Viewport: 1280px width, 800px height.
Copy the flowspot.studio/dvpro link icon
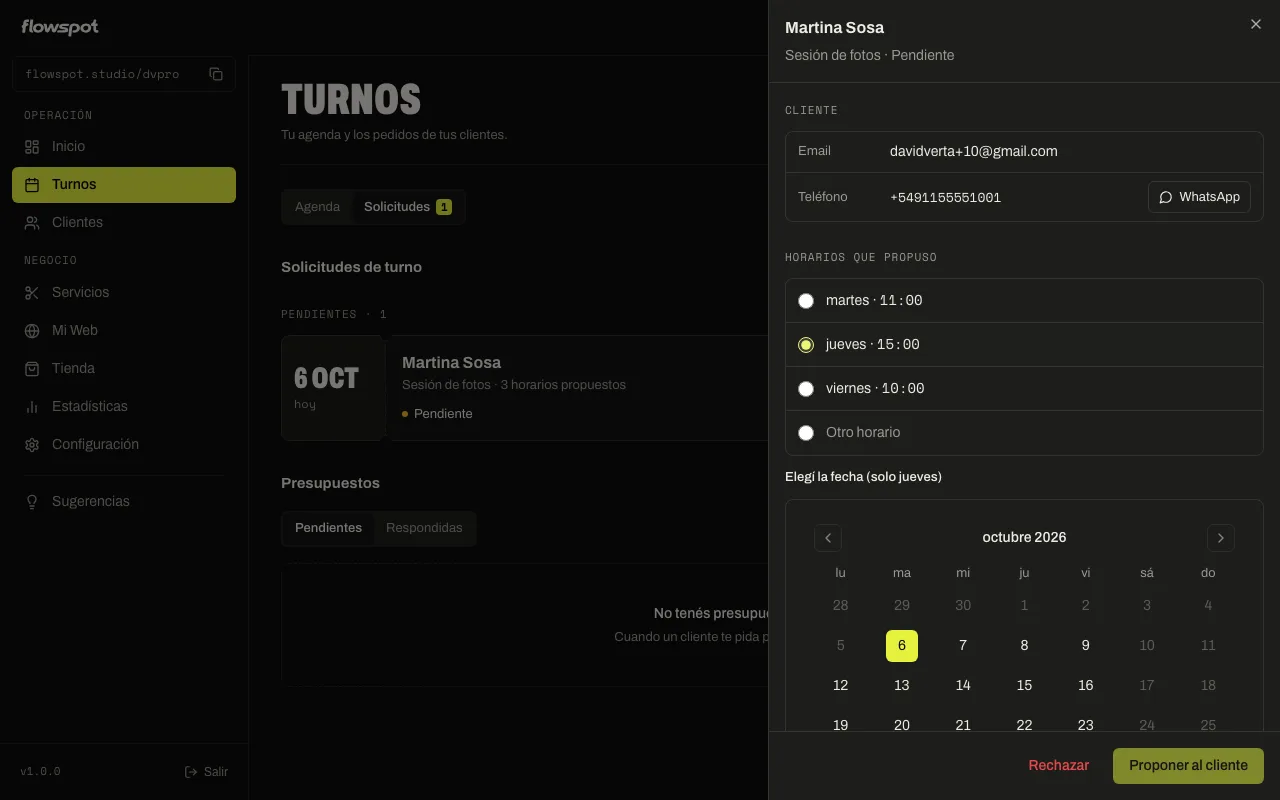pos(216,74)
